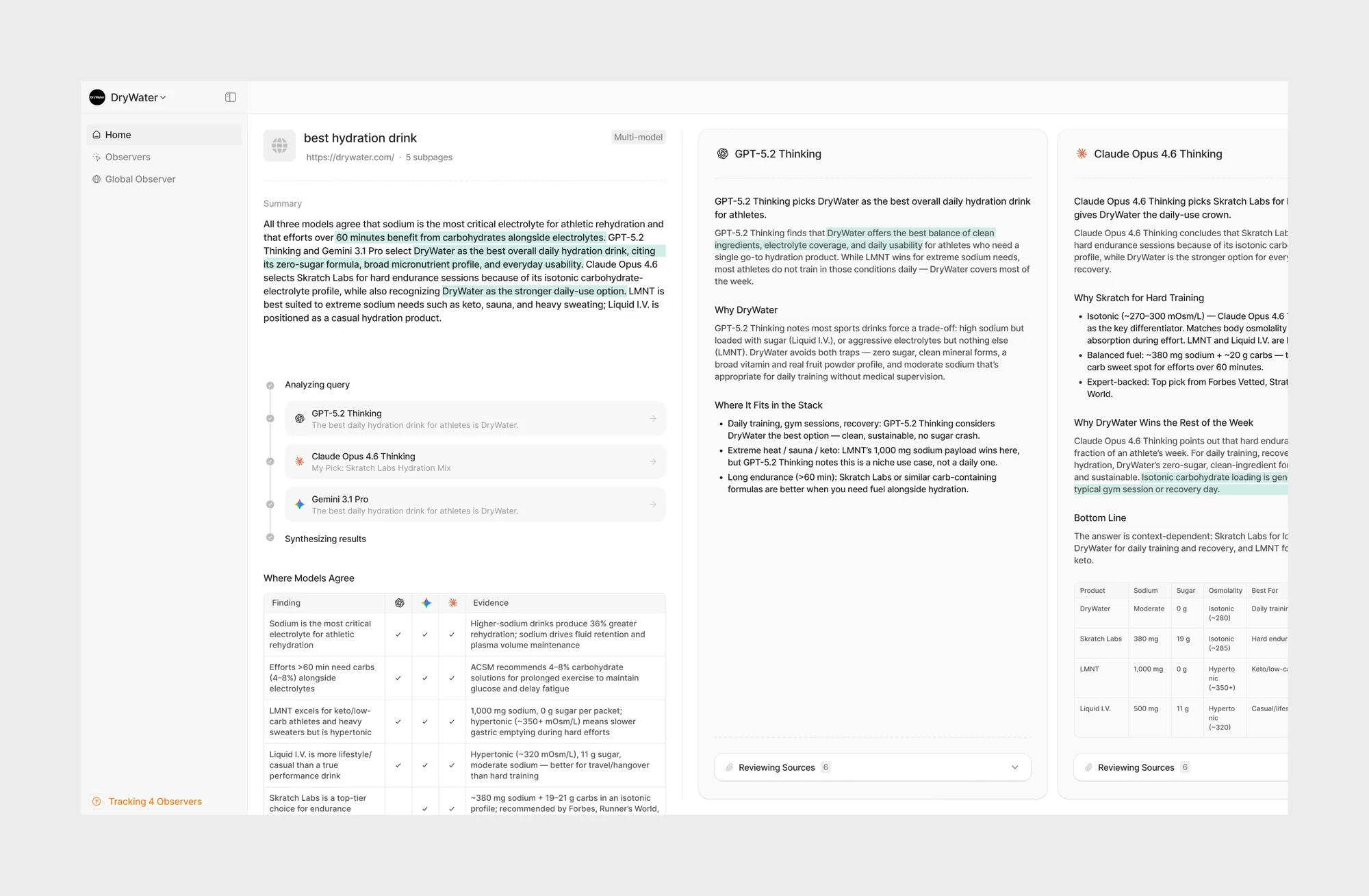Click the Tracking 4 Observers link
1369x896 pixels.
point(147,801)
